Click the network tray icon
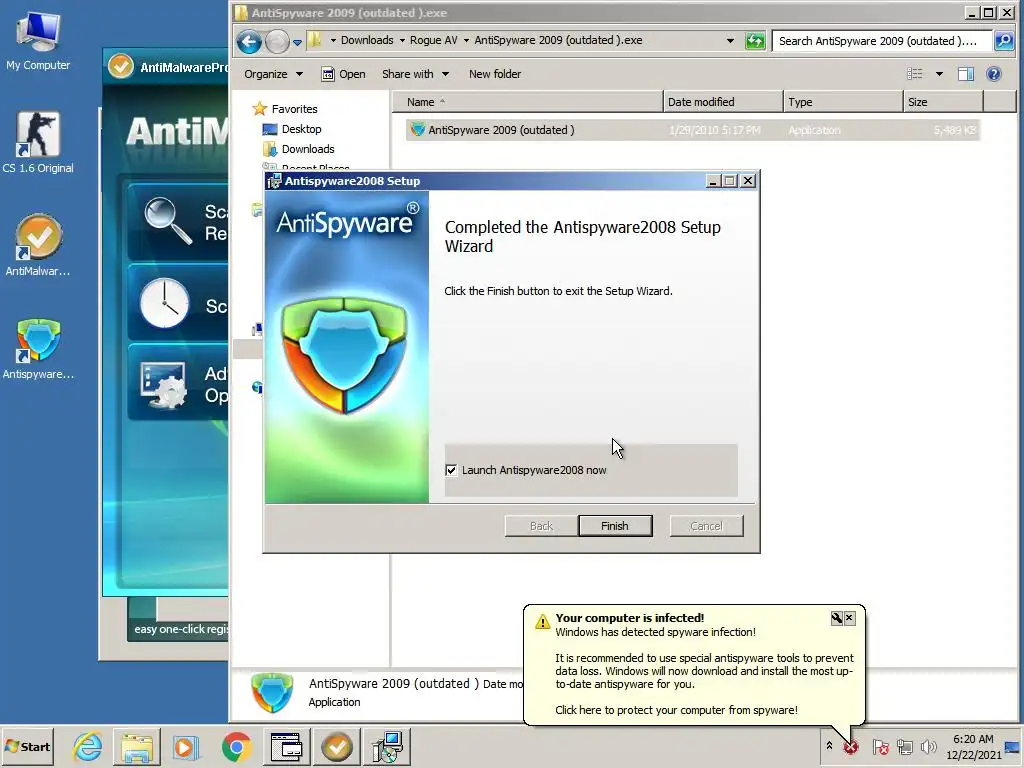Screen dimensions: 1024x768 904,746
